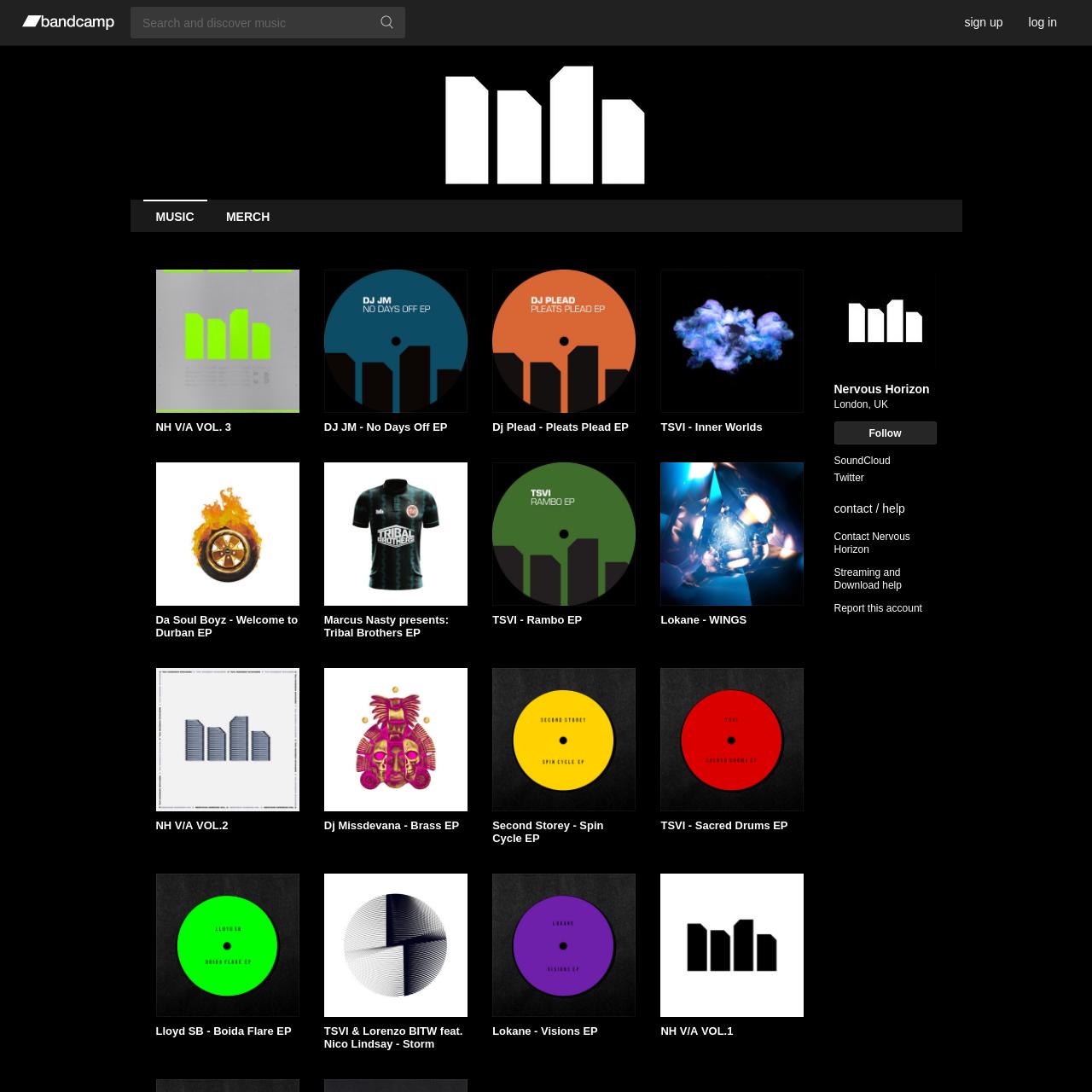Open NH V/A VOL. 3 album cover
Viewport: 1092px width, 1092px height.
[x=228, y=341]
